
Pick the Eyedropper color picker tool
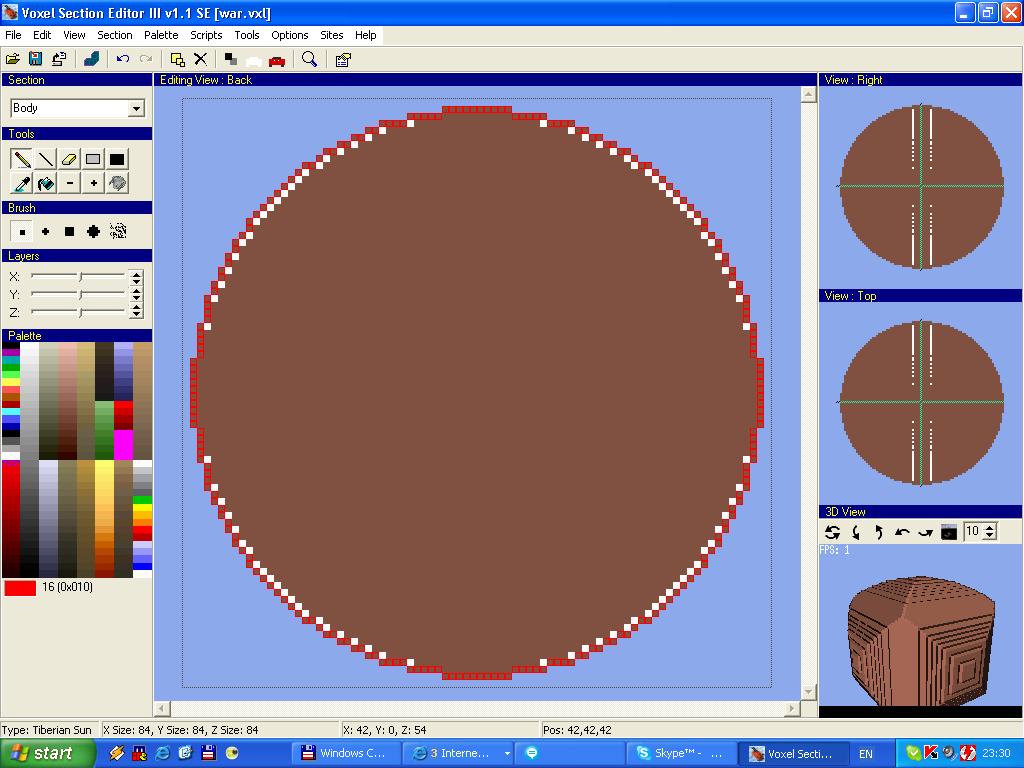pyautogui.click(x=22, y=183)
